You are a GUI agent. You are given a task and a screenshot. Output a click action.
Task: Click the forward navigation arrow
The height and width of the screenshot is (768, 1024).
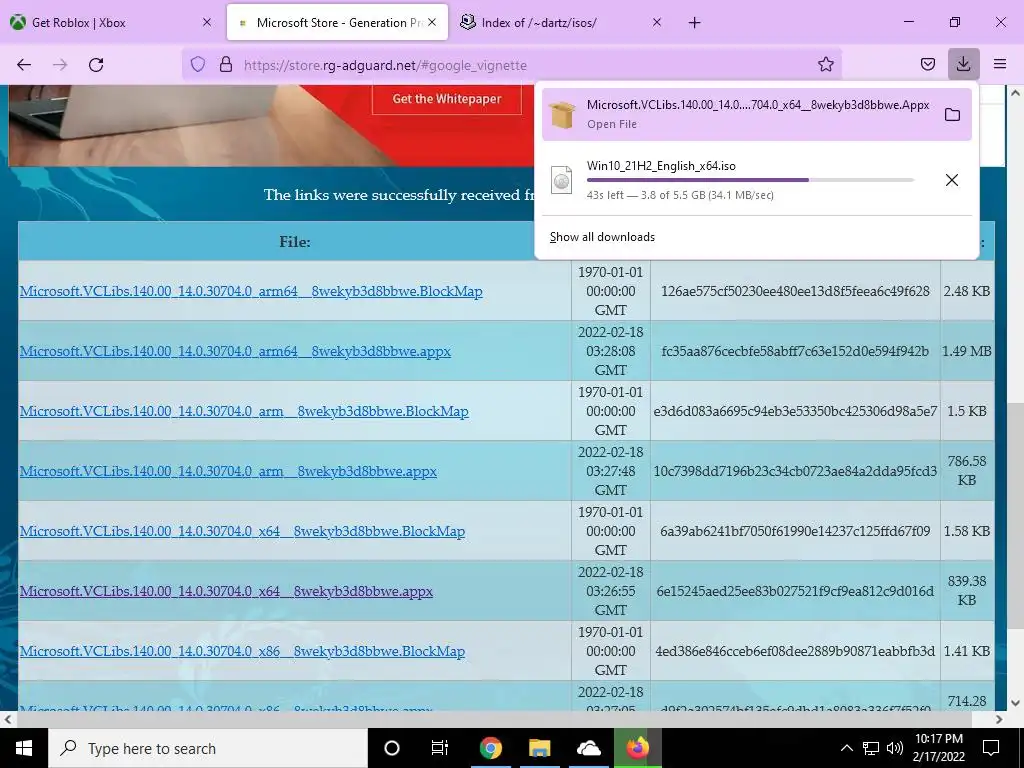click(x=60, y=65)
